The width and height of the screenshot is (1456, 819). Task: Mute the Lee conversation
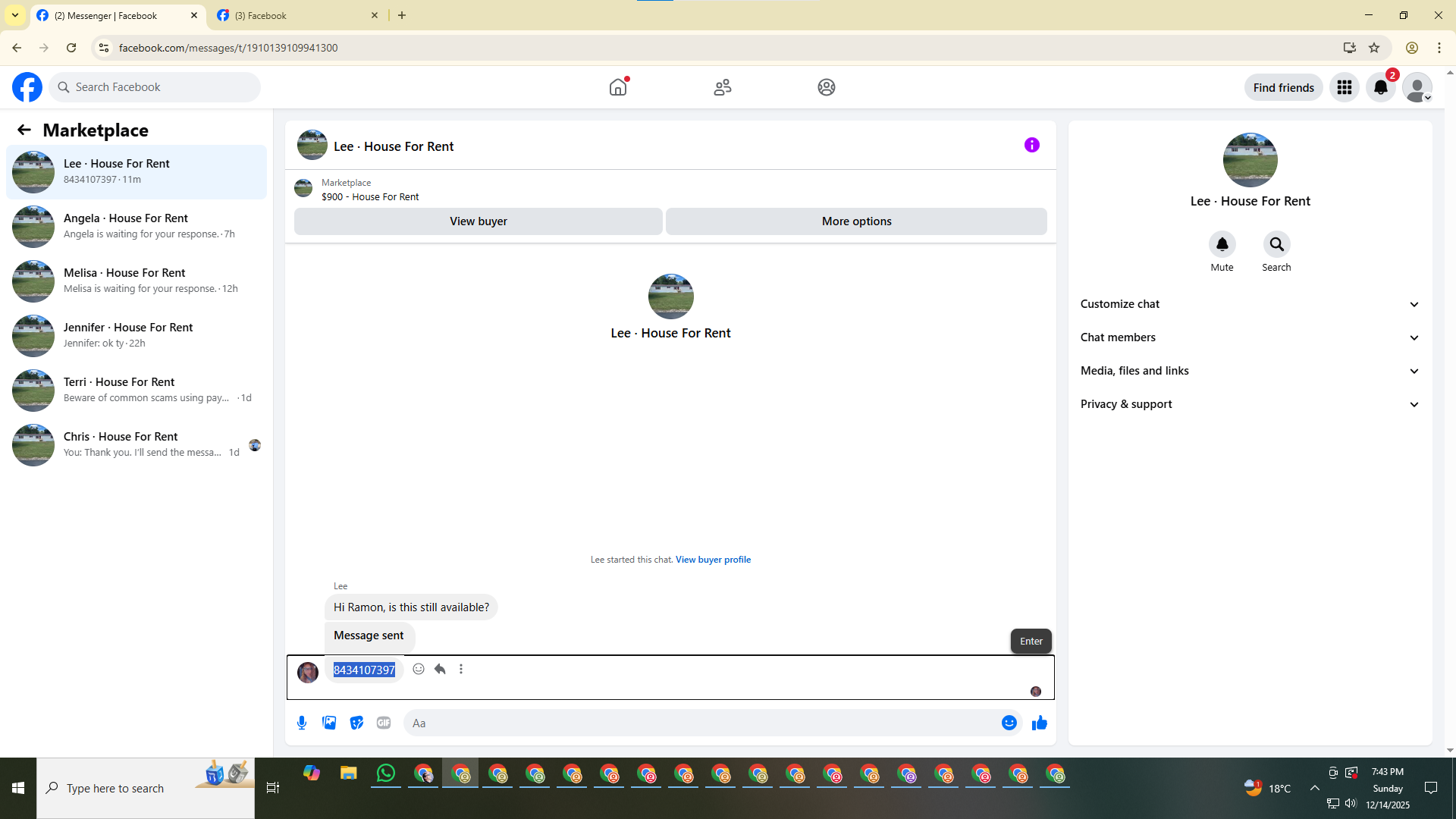[1222, 244]
